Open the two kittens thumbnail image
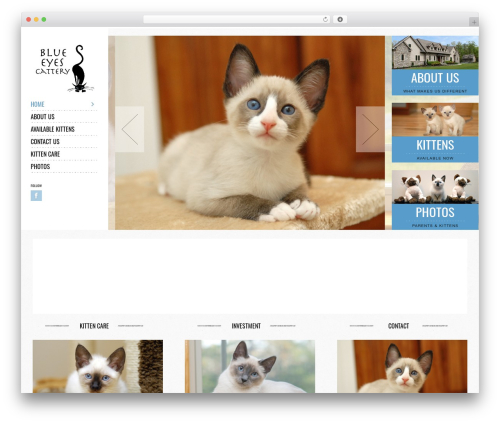The height and width of the screenshot is (423, 500). tap(435, 120)
